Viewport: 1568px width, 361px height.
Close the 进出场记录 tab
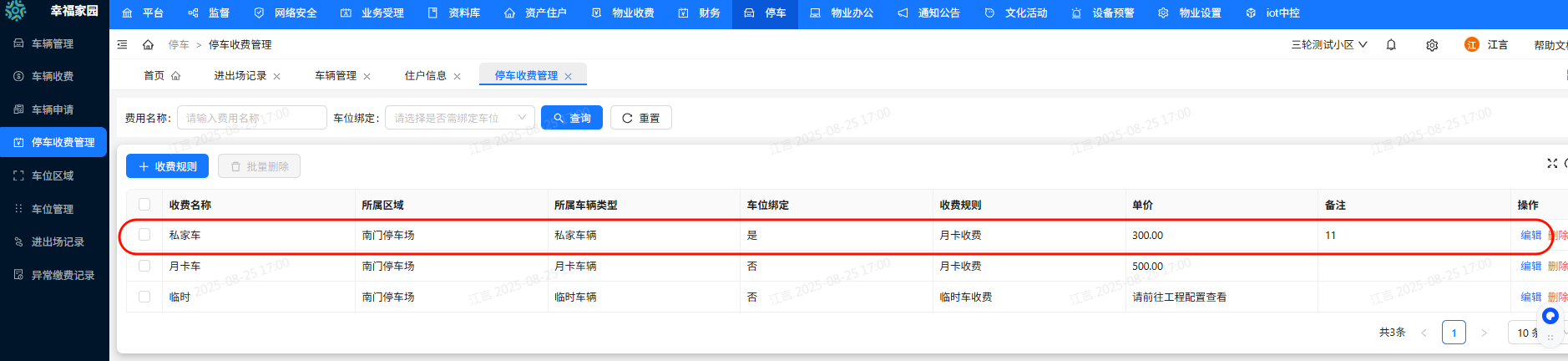coord(277,76)
